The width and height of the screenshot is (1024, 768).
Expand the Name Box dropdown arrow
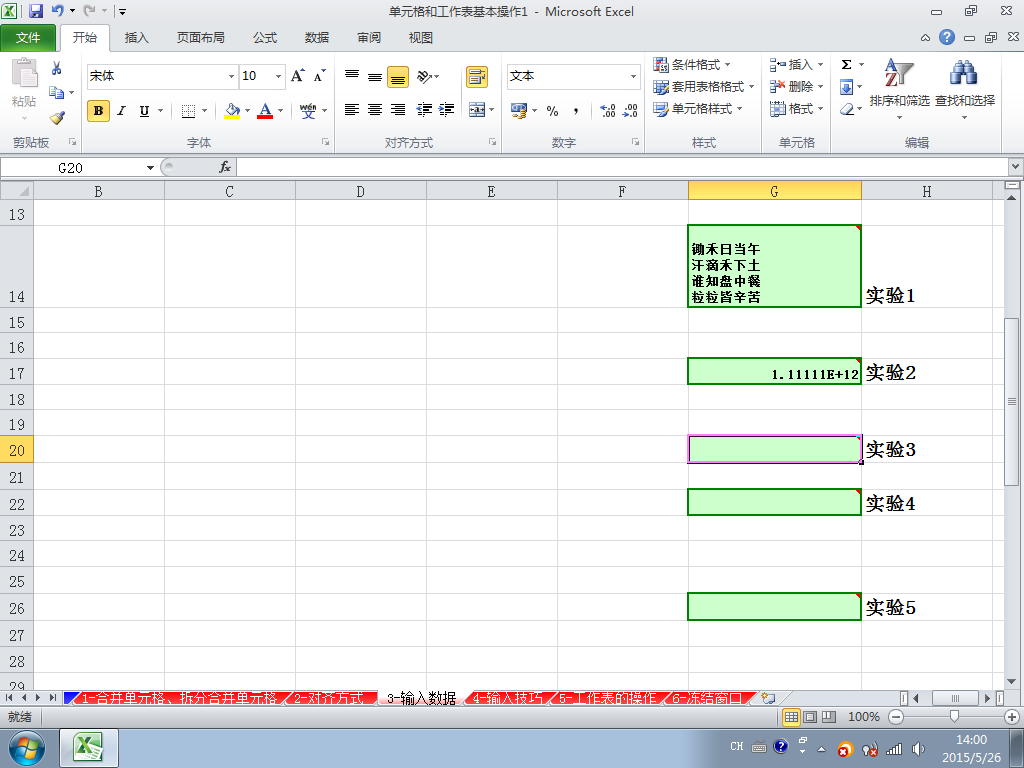(x=150, y=168)
